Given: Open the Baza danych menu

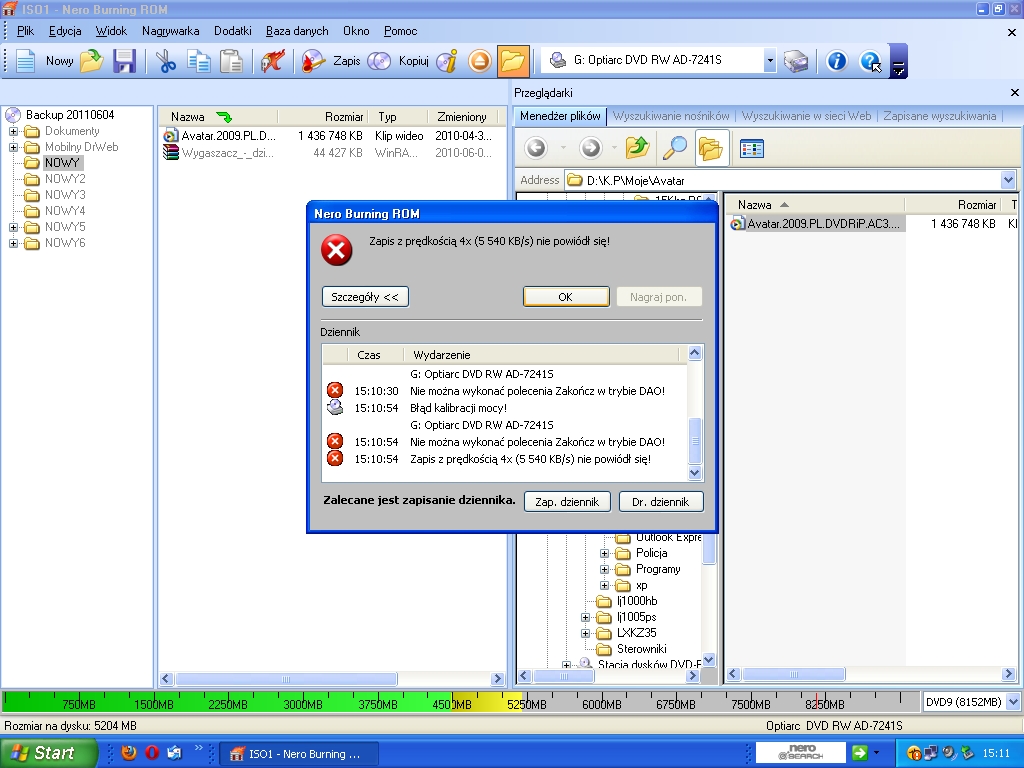Looking at the screenshot, I should pyautogui.click(x=297, y=31).
